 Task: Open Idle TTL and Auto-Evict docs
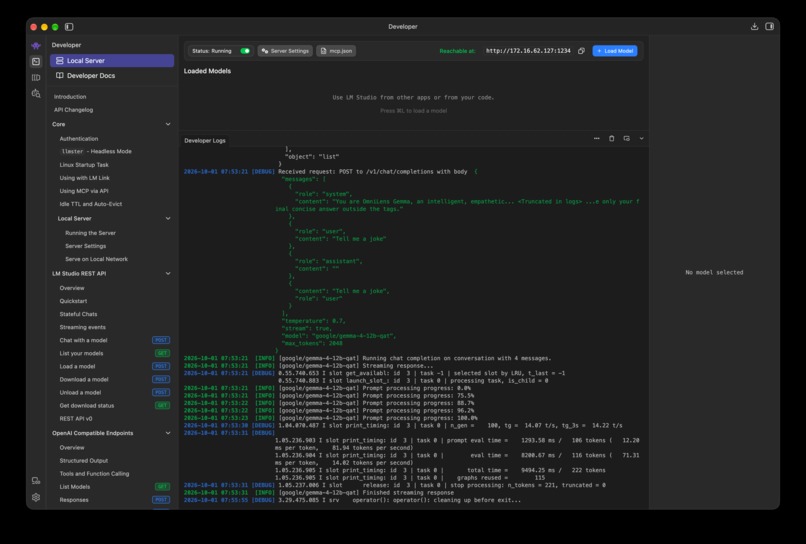[90, 204]
